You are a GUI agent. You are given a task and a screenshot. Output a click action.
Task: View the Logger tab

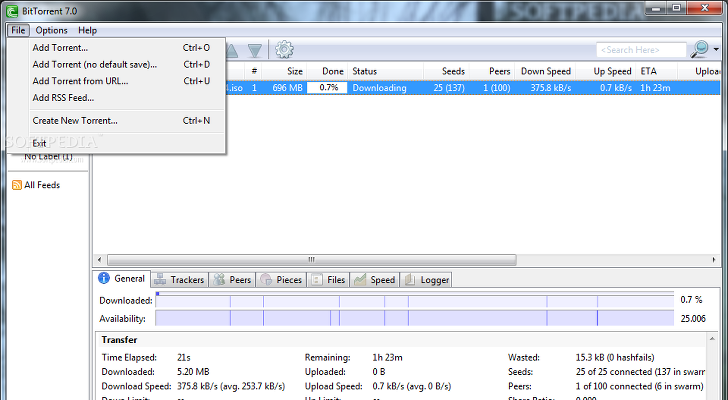[x=426, y=280]
